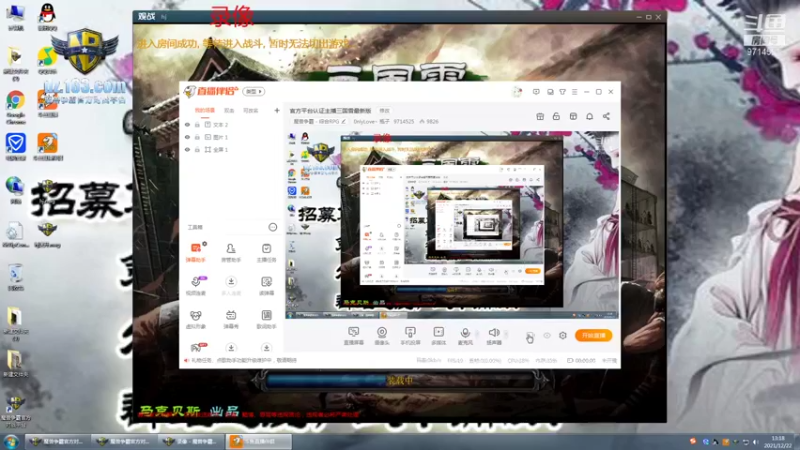The height and width of the screenshot is (450, 800).
Task: Switch to first taskbar window
Action: click(56, 441)
